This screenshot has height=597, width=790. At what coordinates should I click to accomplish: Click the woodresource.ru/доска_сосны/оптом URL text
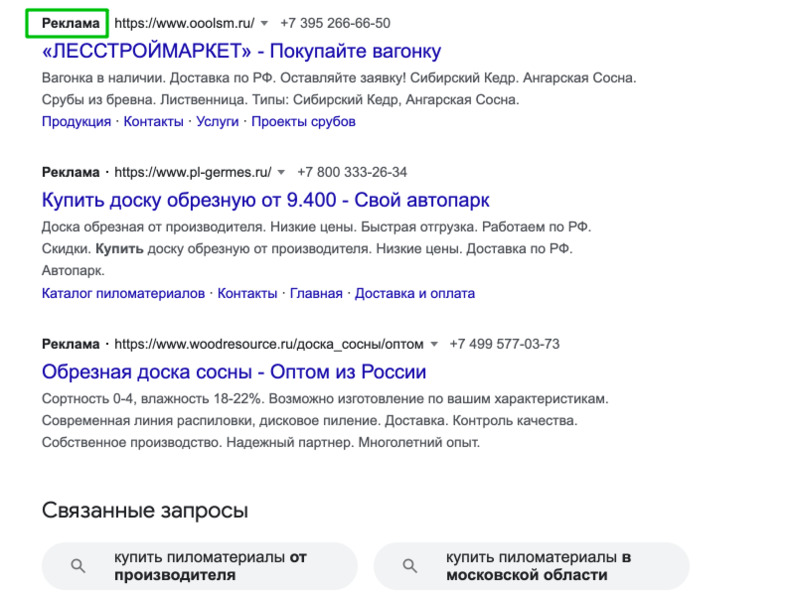click(x=269, y=345)
